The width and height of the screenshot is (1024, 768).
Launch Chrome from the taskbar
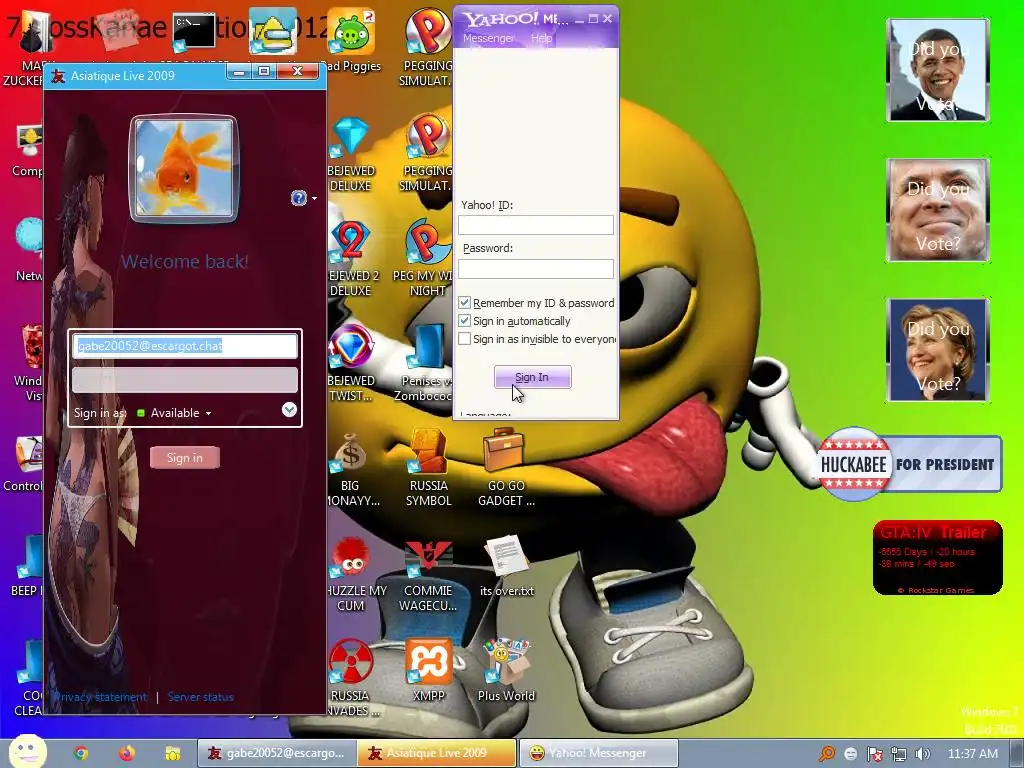[81, 753]
